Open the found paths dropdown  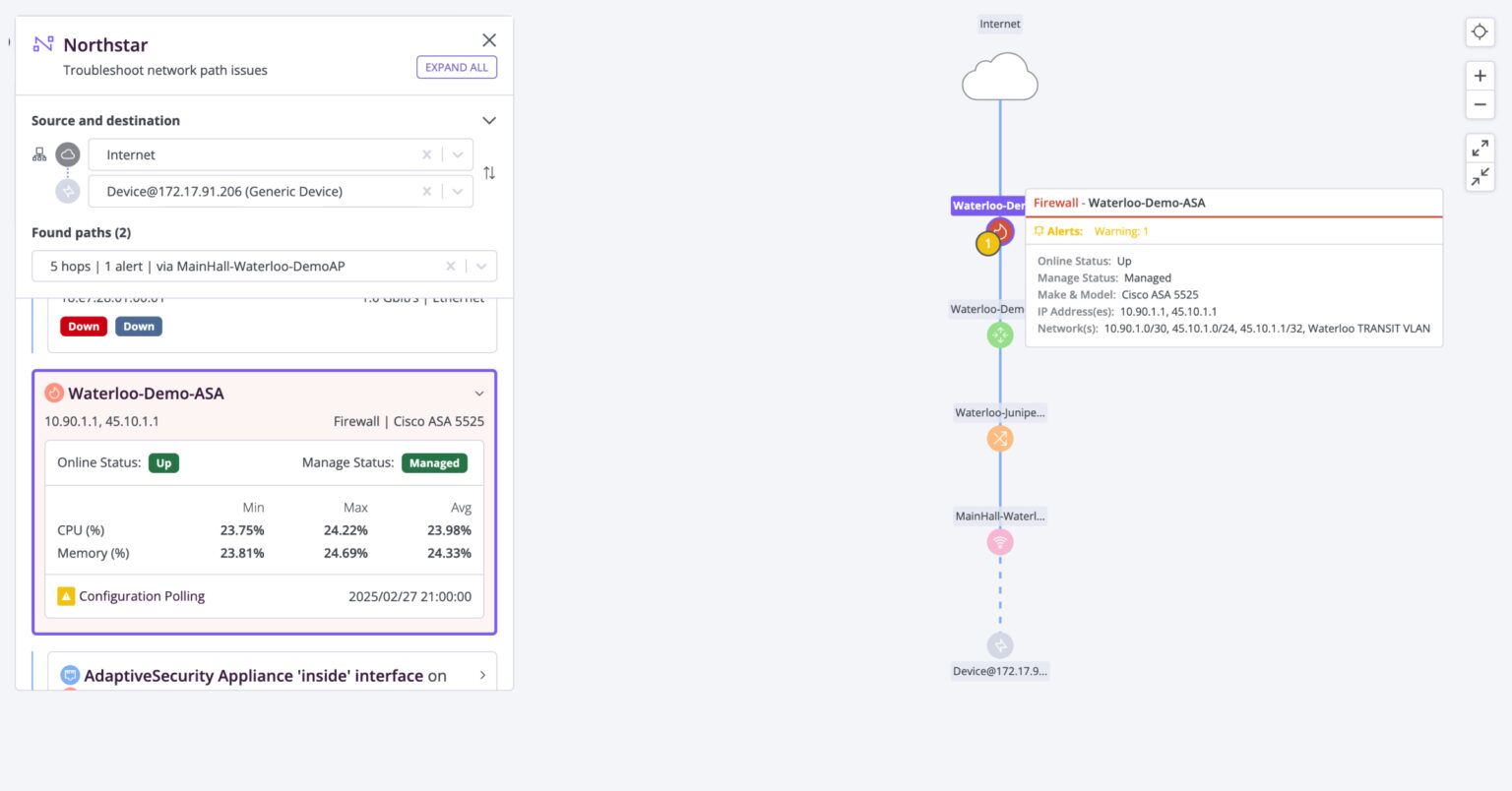pos(482,266)
